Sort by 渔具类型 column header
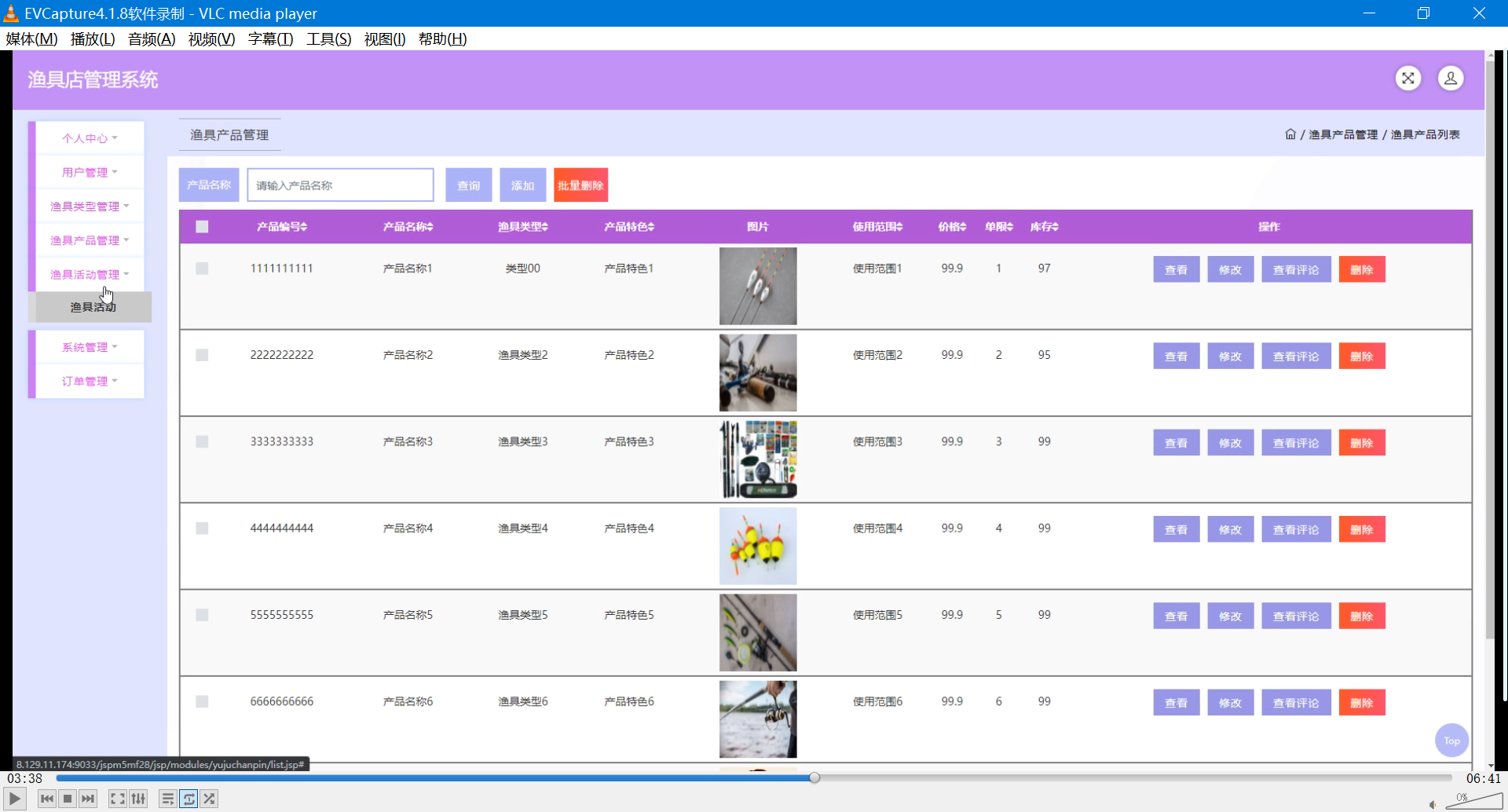This screenshot has height=812, width=1508. [x=523, y=227]
